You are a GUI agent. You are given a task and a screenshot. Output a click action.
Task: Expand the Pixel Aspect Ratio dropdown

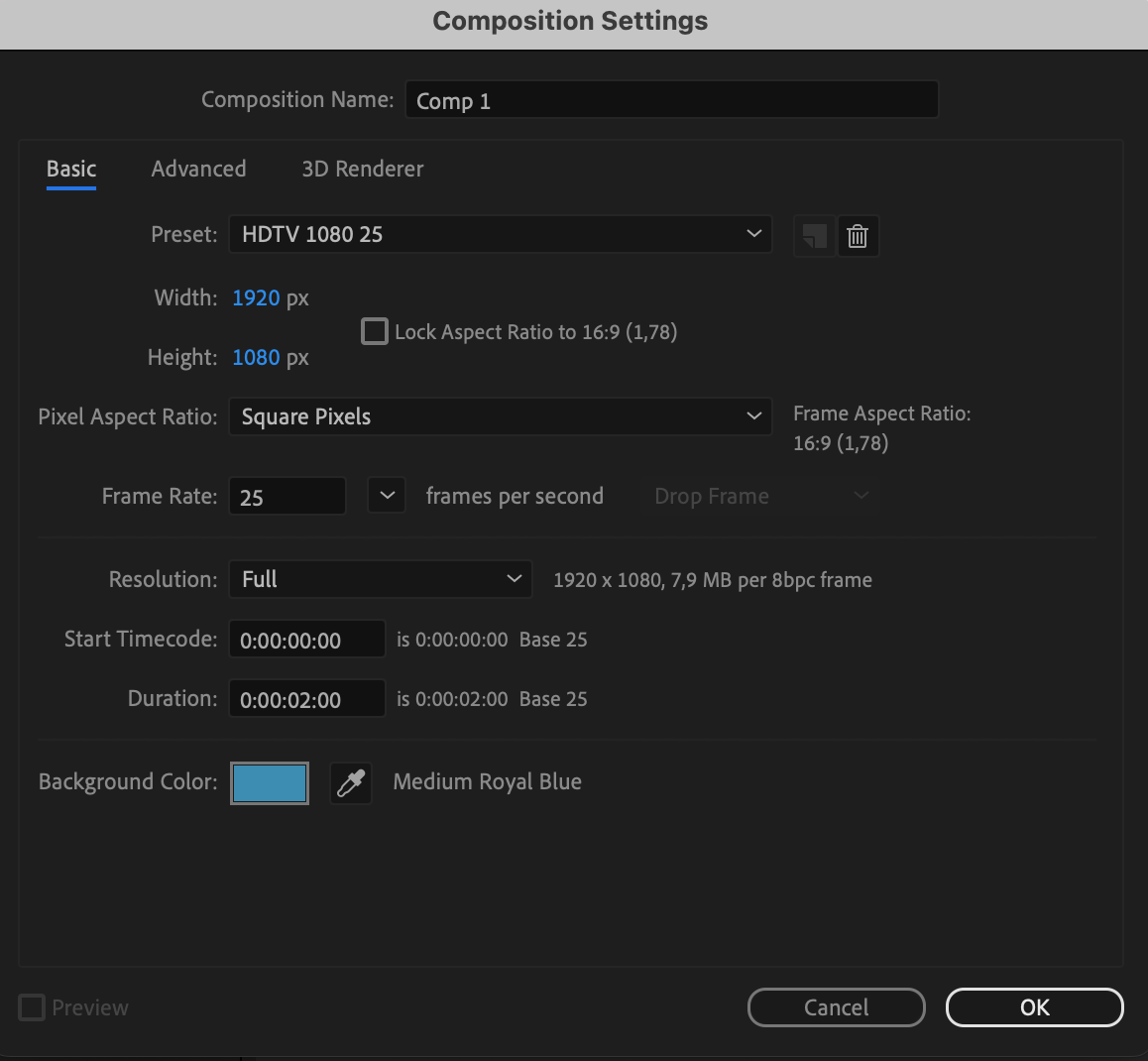(x=500, y=416)
